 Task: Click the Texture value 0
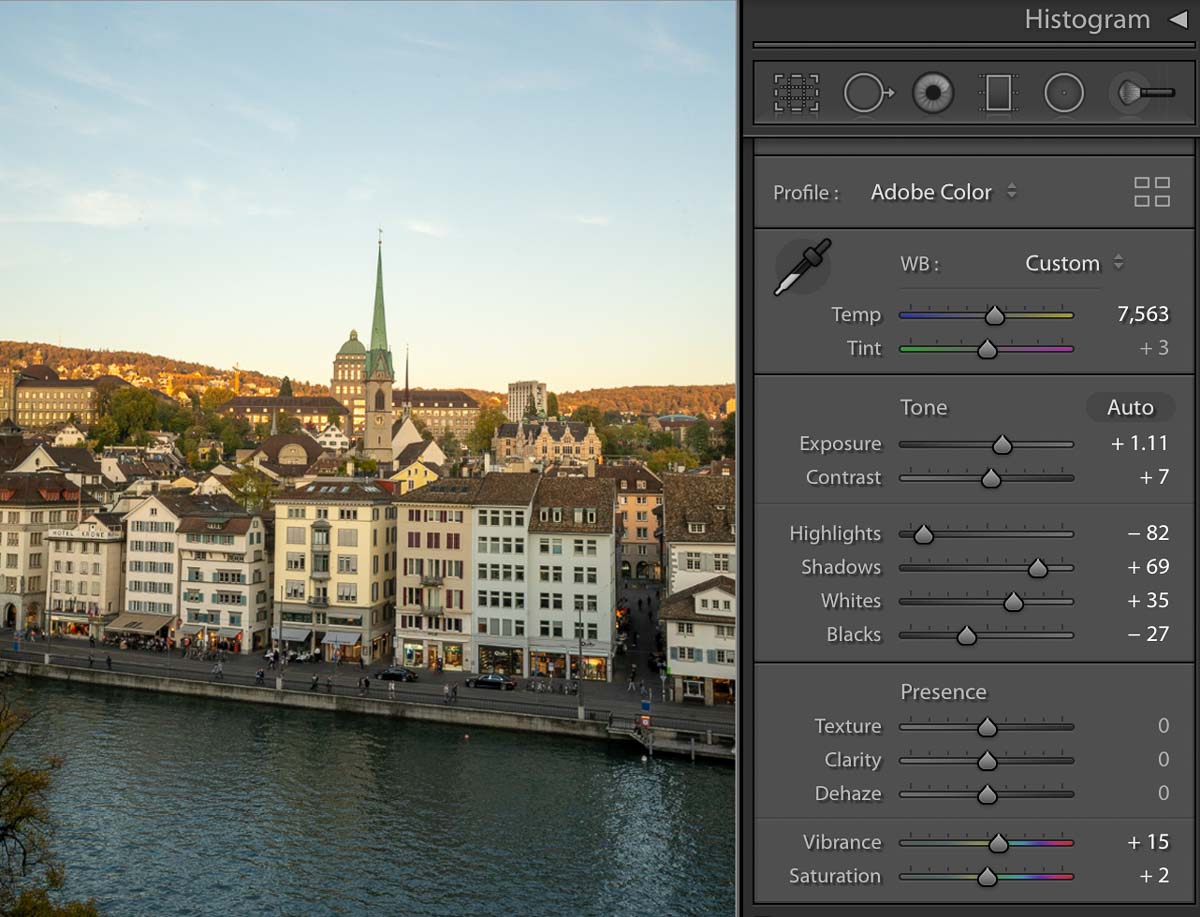(x=1163, y=726)
